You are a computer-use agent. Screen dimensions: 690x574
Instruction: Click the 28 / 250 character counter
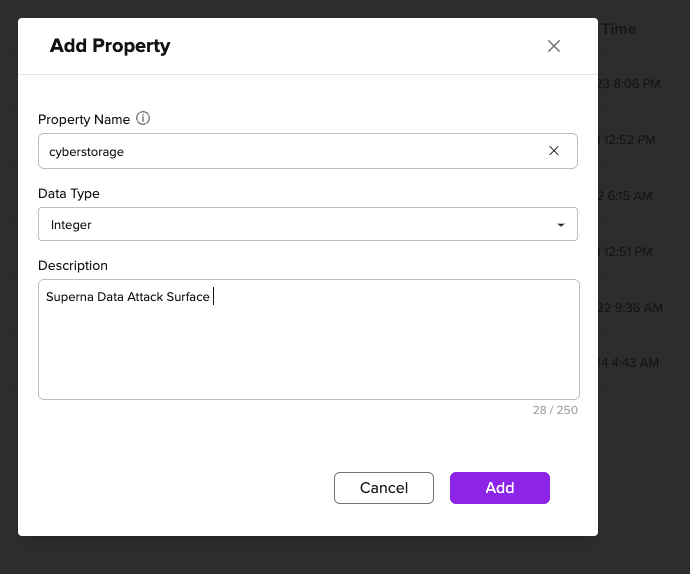tap(555, 410)
